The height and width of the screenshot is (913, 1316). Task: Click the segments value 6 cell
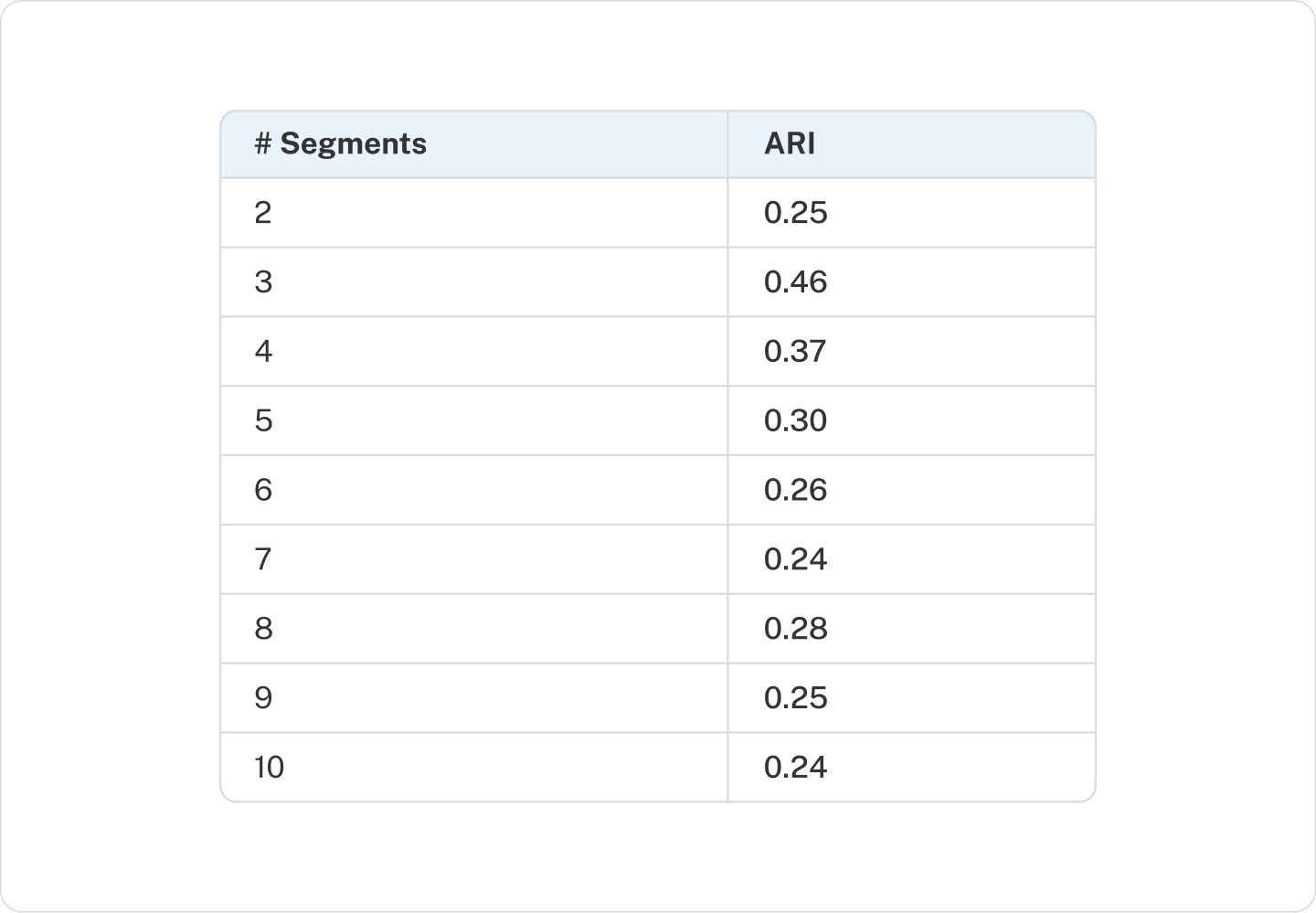tap(263, 491)
